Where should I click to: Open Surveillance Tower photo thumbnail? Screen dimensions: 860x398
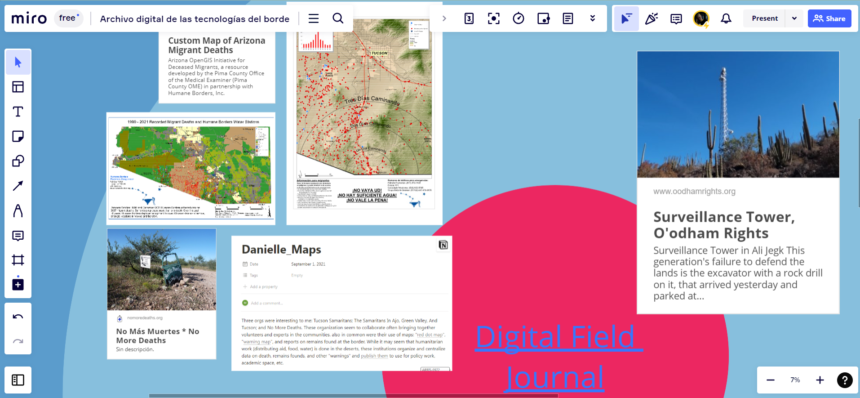pos(738,115)
